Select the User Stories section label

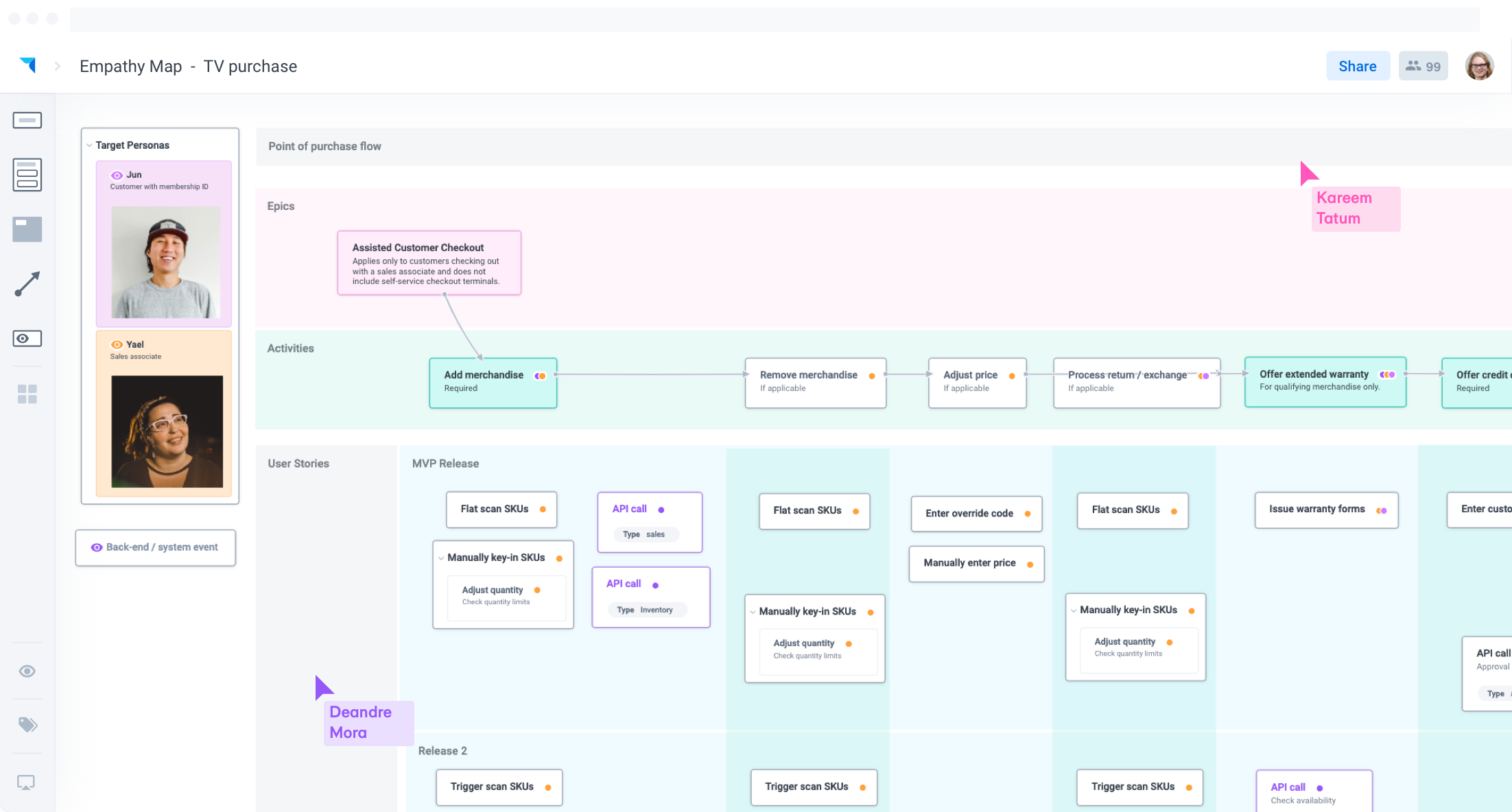298,463
